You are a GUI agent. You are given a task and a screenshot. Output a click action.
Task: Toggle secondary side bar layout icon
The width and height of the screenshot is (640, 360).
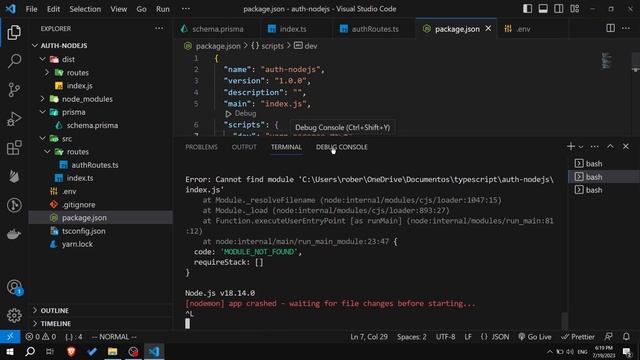tap(558, 9)
